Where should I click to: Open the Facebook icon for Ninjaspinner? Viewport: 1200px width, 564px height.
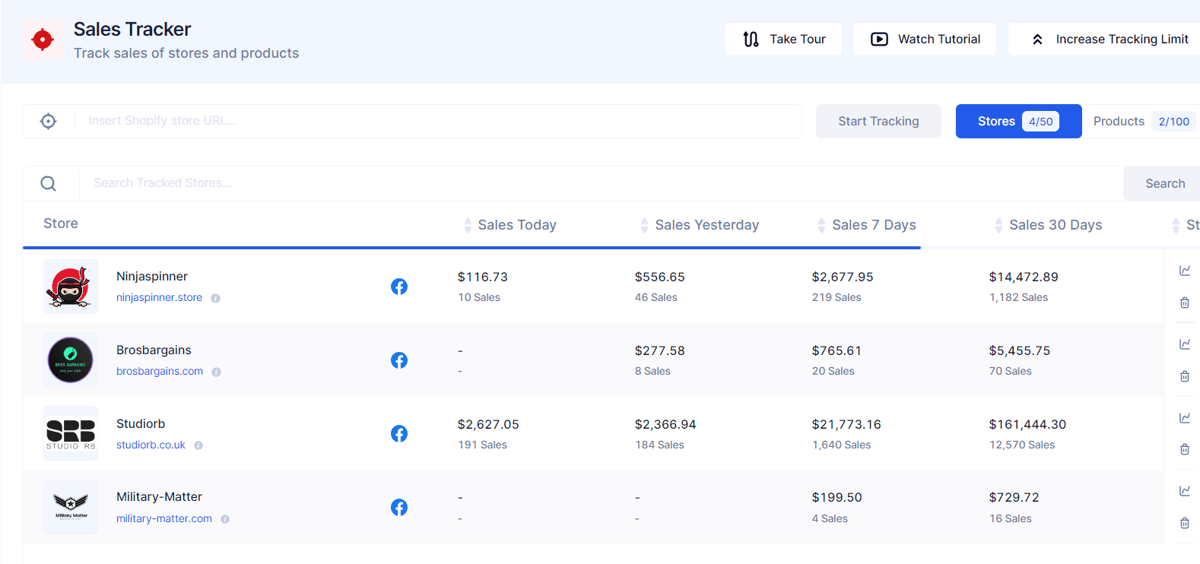click(399, 287)
